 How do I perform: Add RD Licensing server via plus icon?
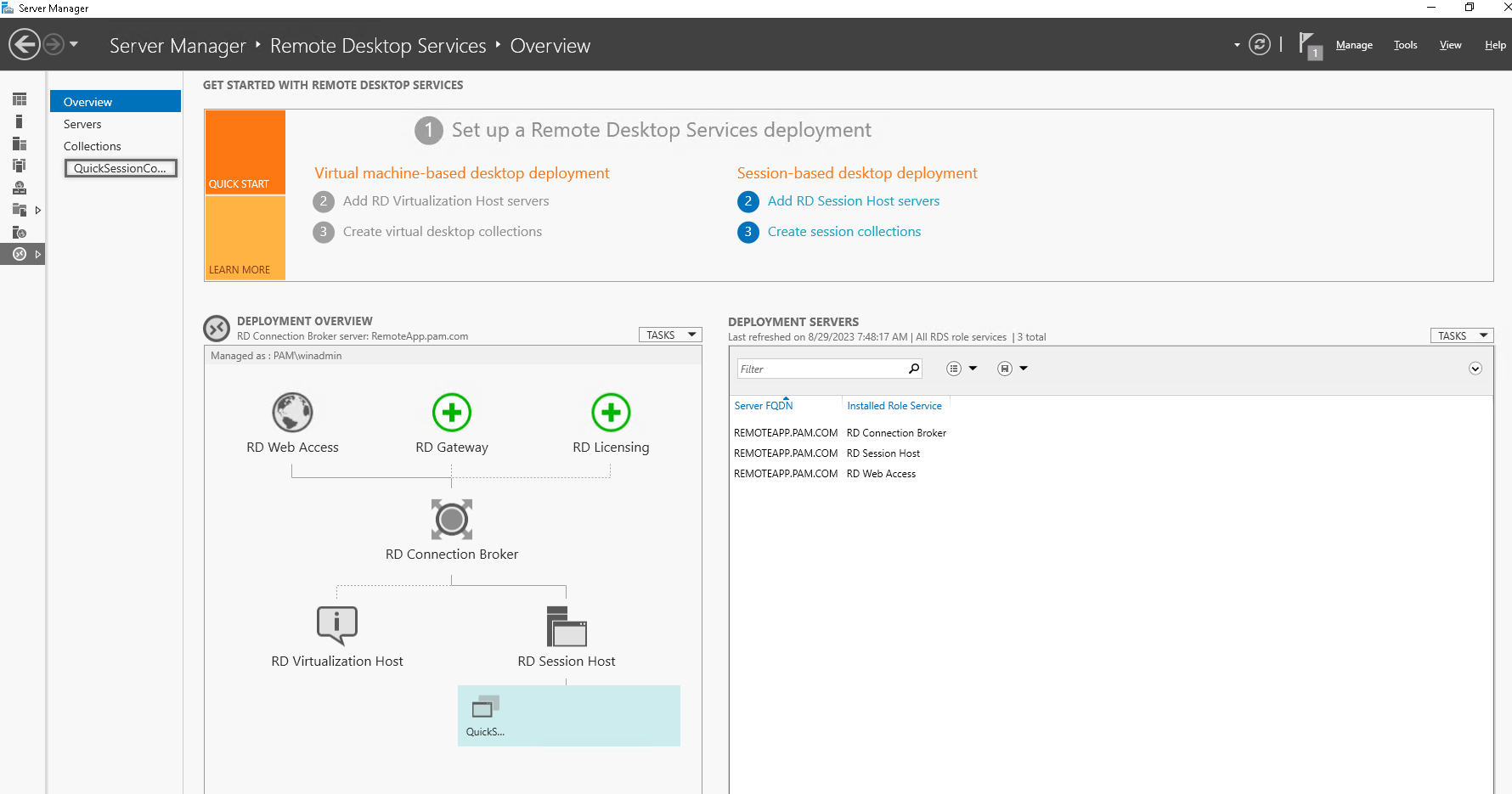pyautogui.click(x=611, y=413)
